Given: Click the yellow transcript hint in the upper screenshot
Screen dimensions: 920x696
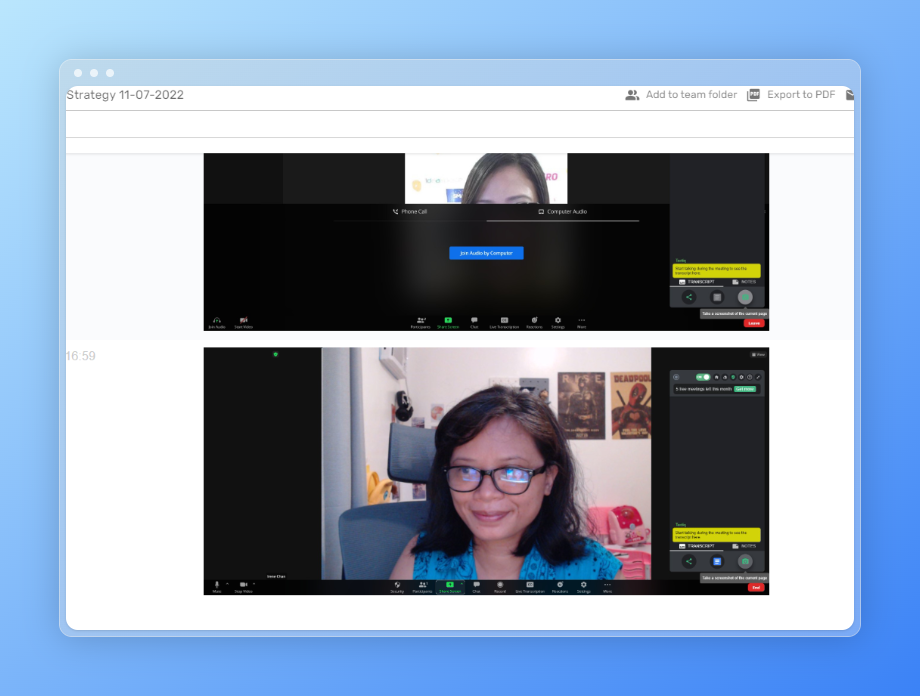Looking at the screenshot, I should [x=716, y=270].
